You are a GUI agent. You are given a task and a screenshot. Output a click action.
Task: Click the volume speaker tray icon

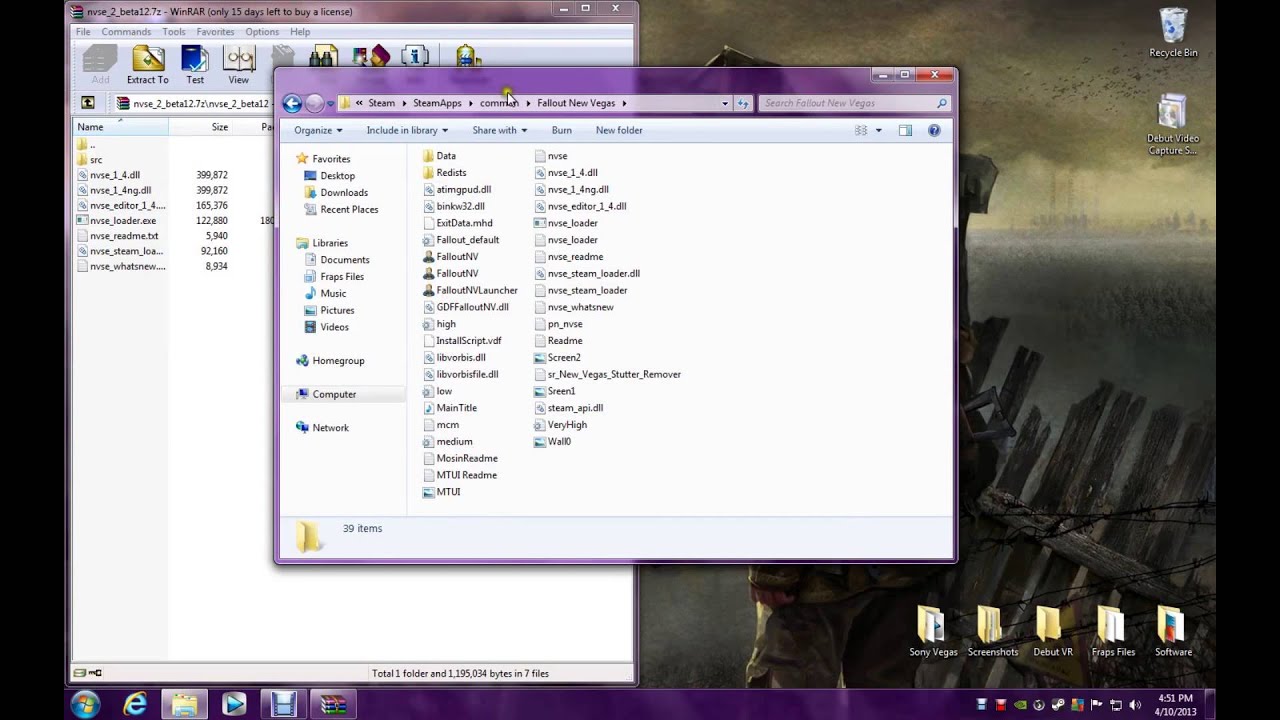[1135, 705]
